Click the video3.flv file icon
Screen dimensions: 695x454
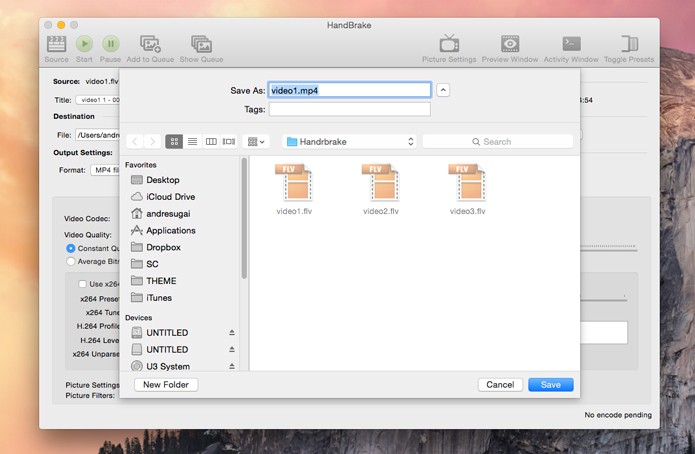point(467,183)
